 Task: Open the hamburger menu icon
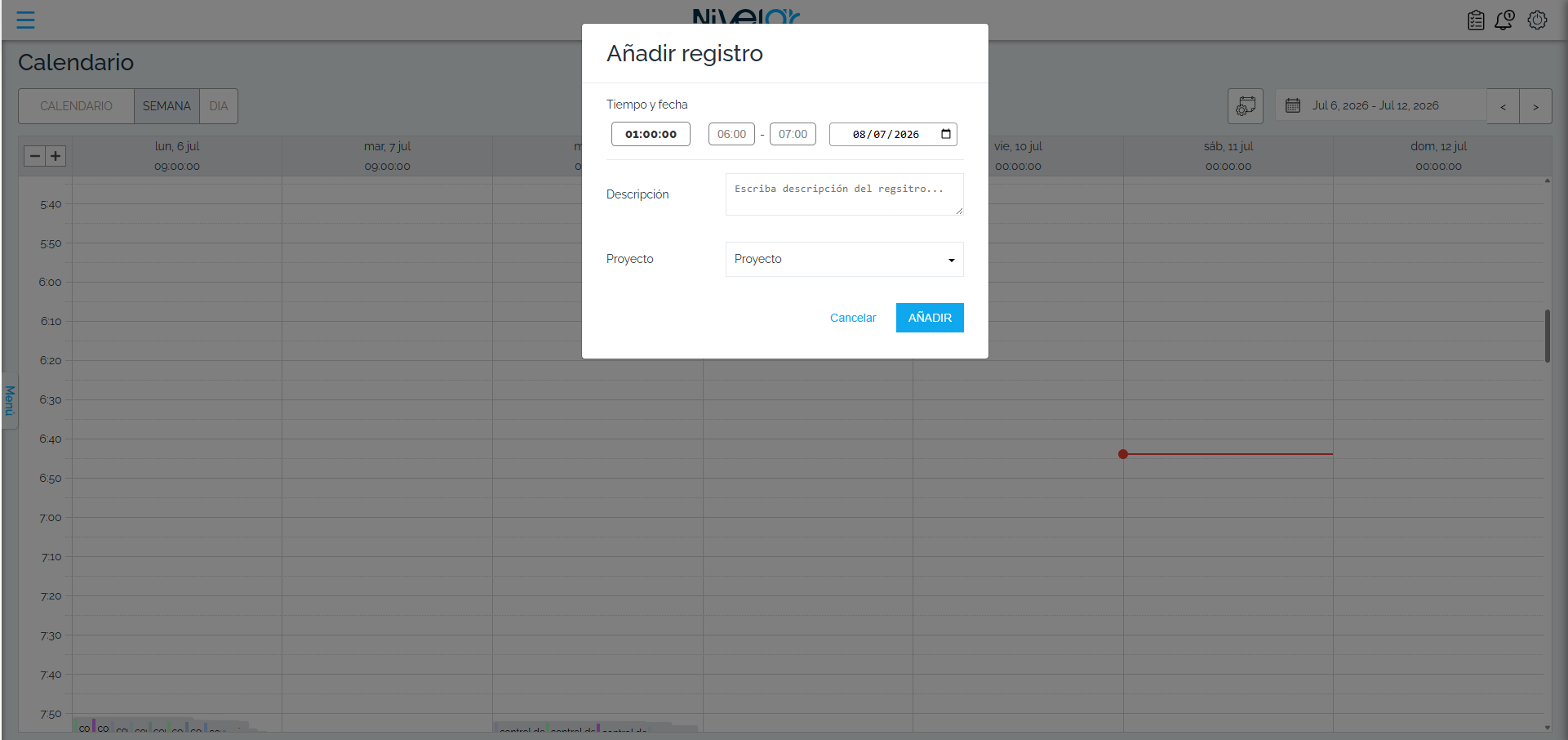pos(25,20)
